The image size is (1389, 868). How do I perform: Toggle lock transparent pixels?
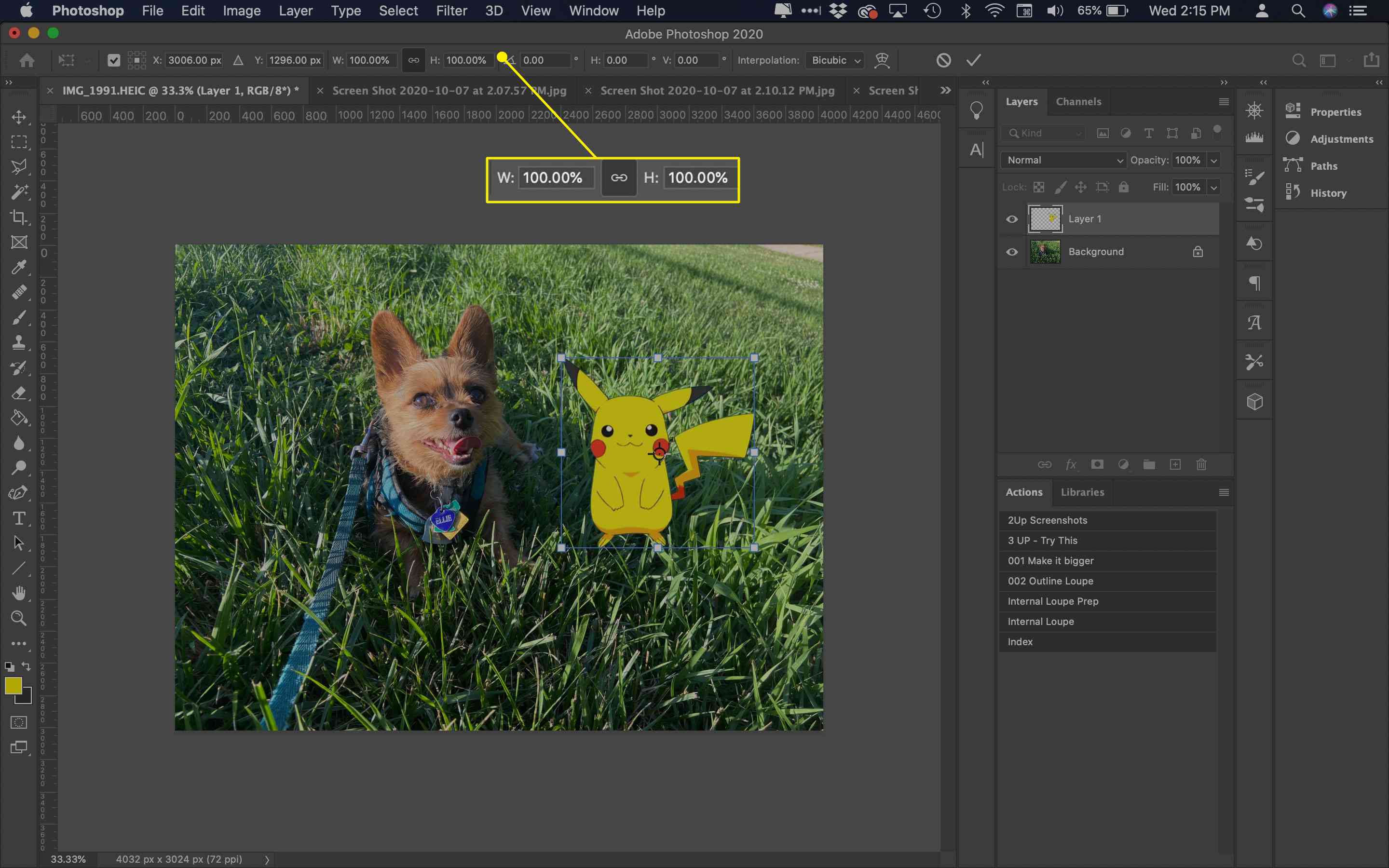click(1039, 187)
